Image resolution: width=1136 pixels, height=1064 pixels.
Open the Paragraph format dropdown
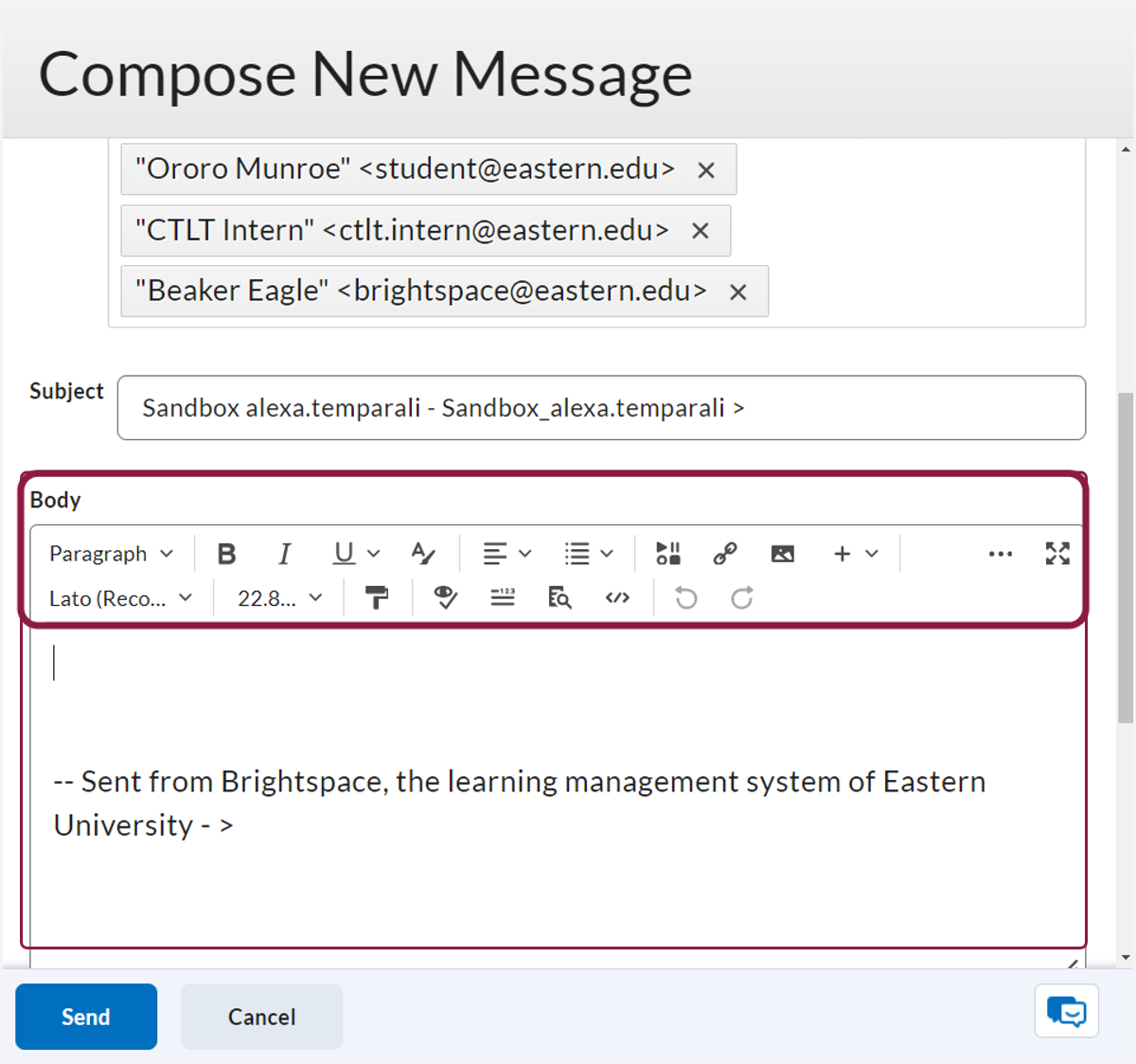pos(112,554)
